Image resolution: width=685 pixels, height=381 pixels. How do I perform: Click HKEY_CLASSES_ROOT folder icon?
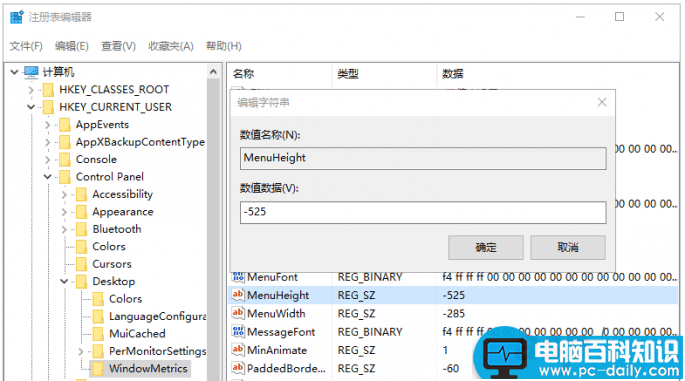(48, 90)
